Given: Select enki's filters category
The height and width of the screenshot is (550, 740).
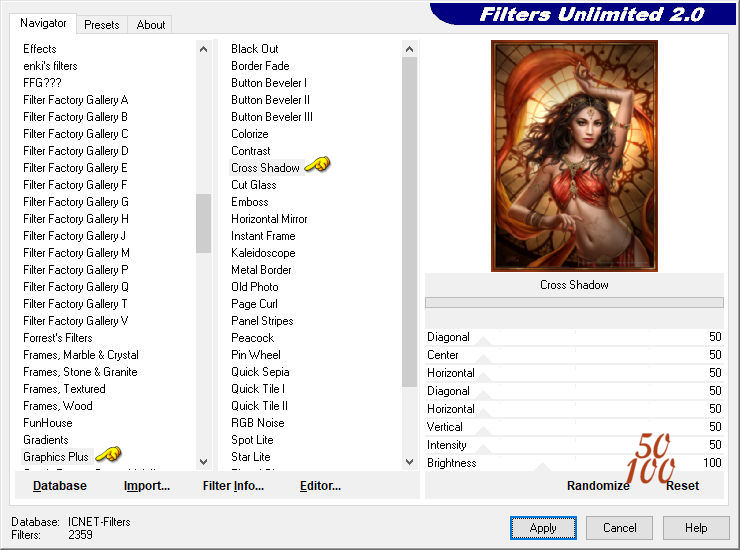Looking at the screenshot, I should [x=50, y=66].
